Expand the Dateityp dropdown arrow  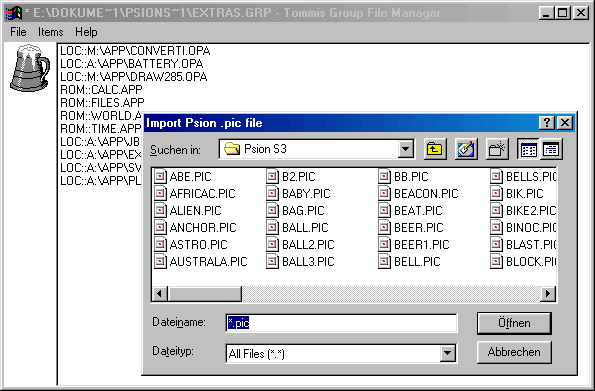coord(447,353)
